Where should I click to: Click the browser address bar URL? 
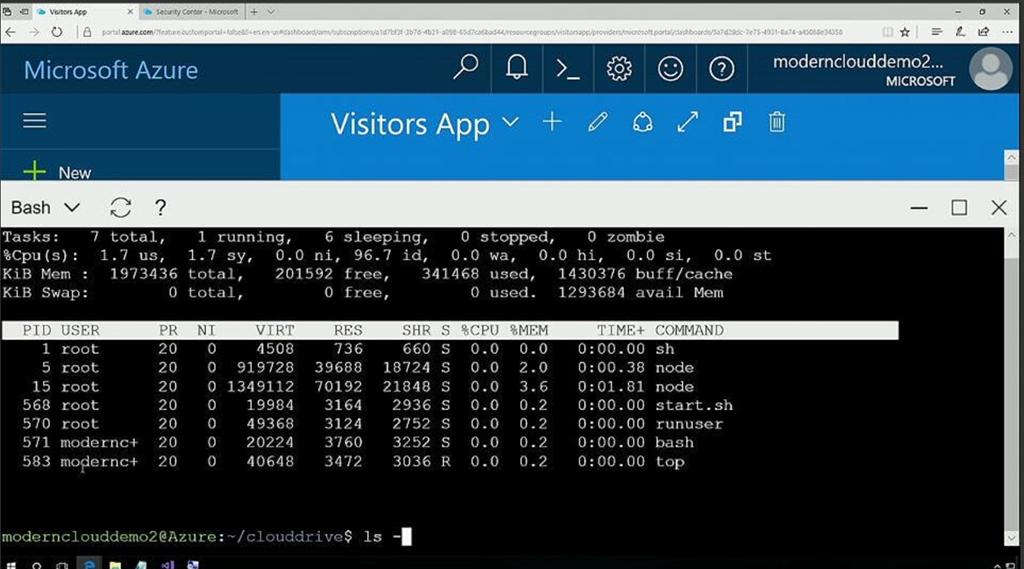(472, 32)
